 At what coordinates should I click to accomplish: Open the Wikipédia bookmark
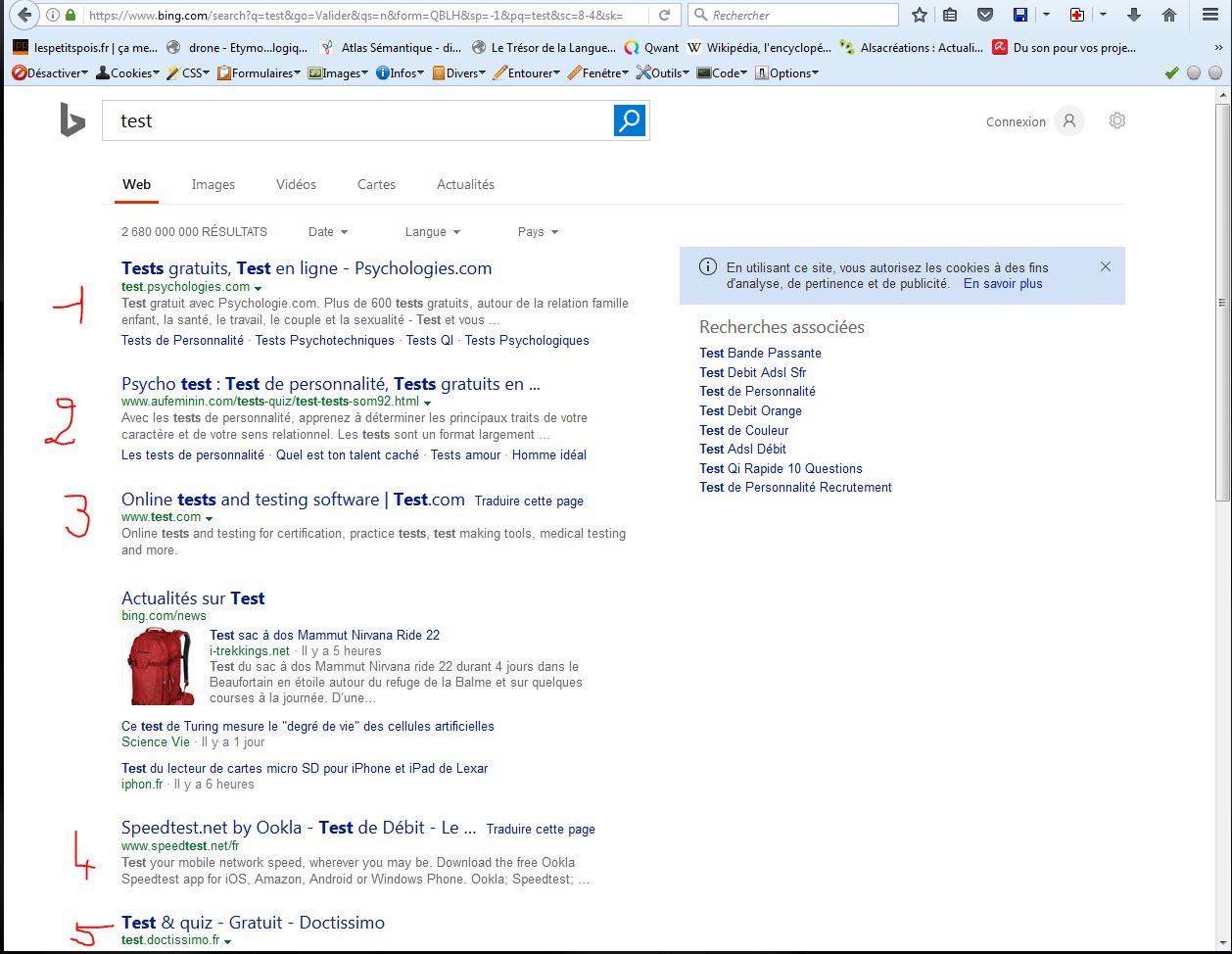point(760,47)
